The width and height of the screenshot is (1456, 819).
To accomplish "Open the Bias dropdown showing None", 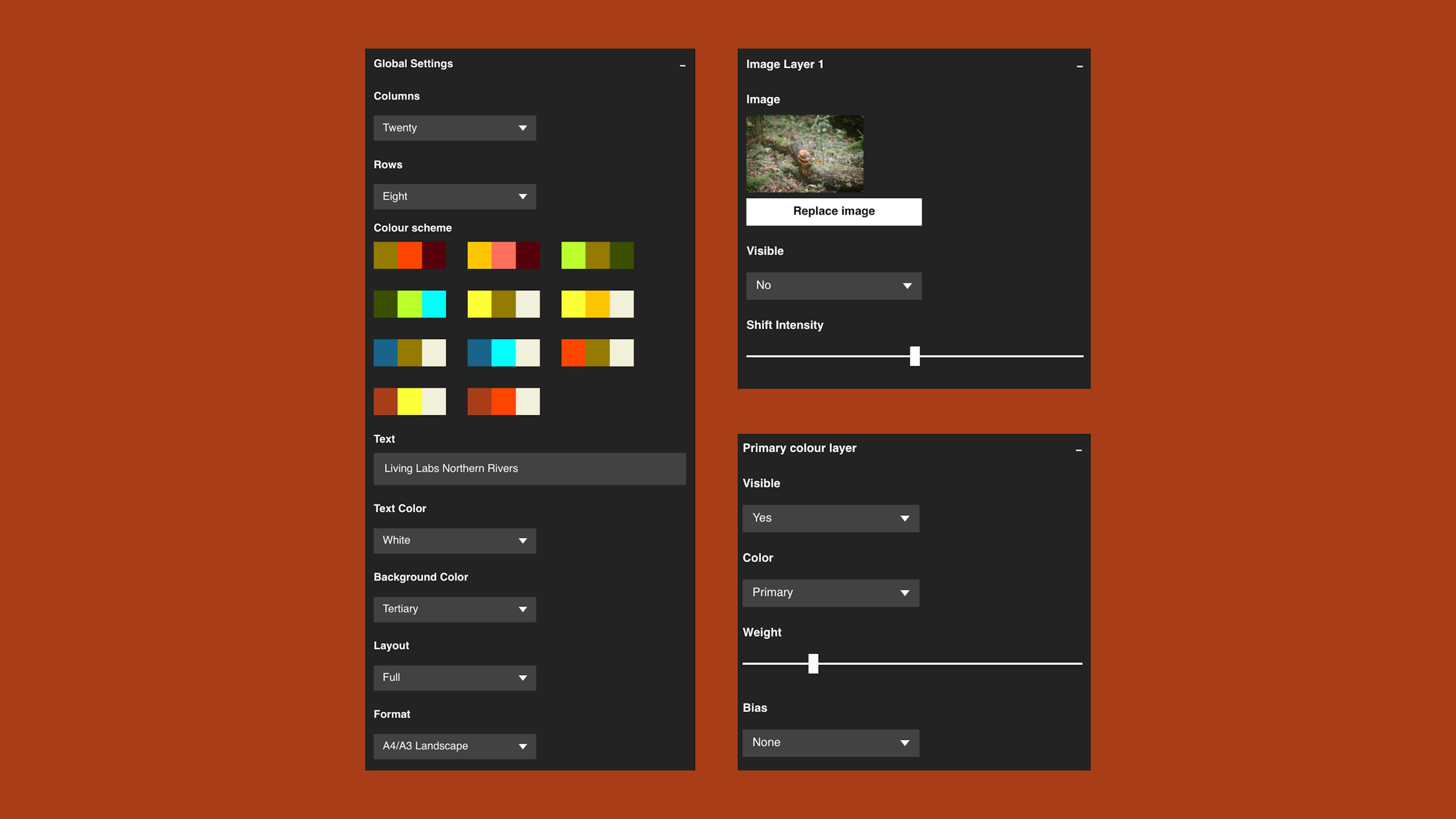I will coord(830,743).
